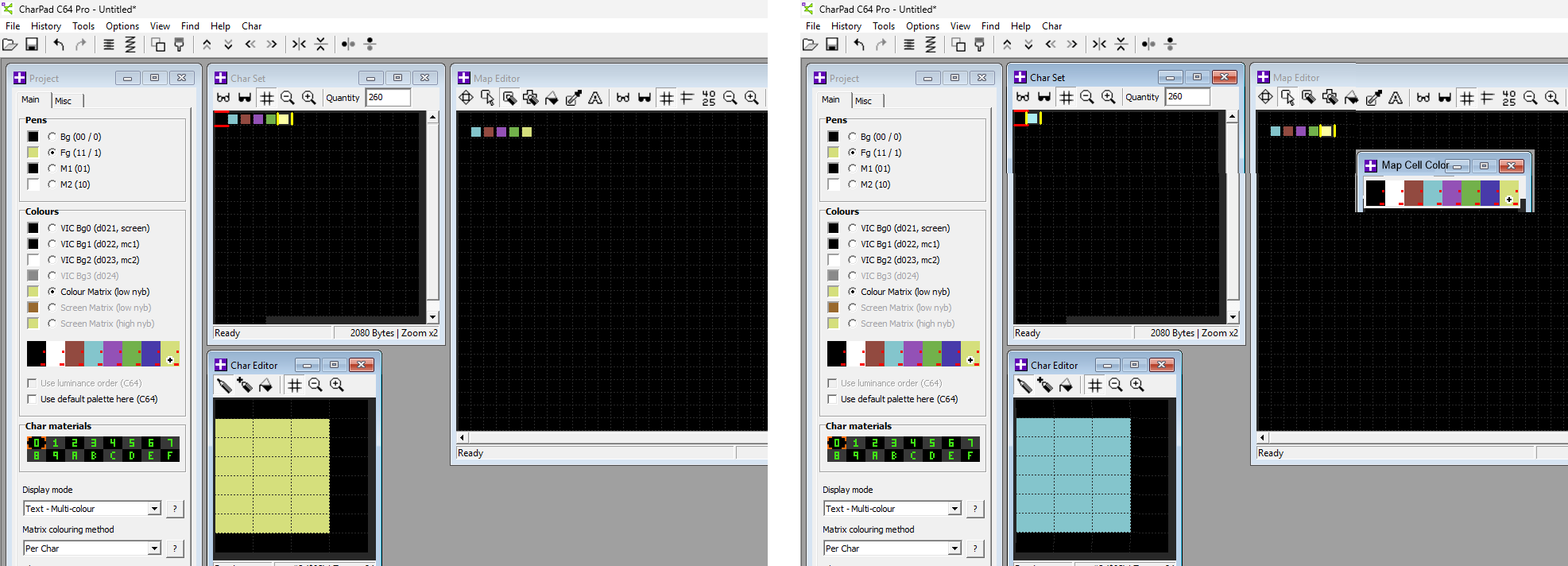Click sunglasses icon in right Char Set toolbar
Viewport: 1568px width, 566px height.
coord(1044,97)
